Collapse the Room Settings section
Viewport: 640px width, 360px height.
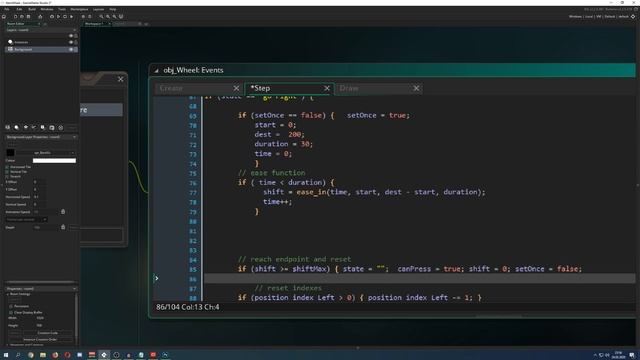pos(7,294)
